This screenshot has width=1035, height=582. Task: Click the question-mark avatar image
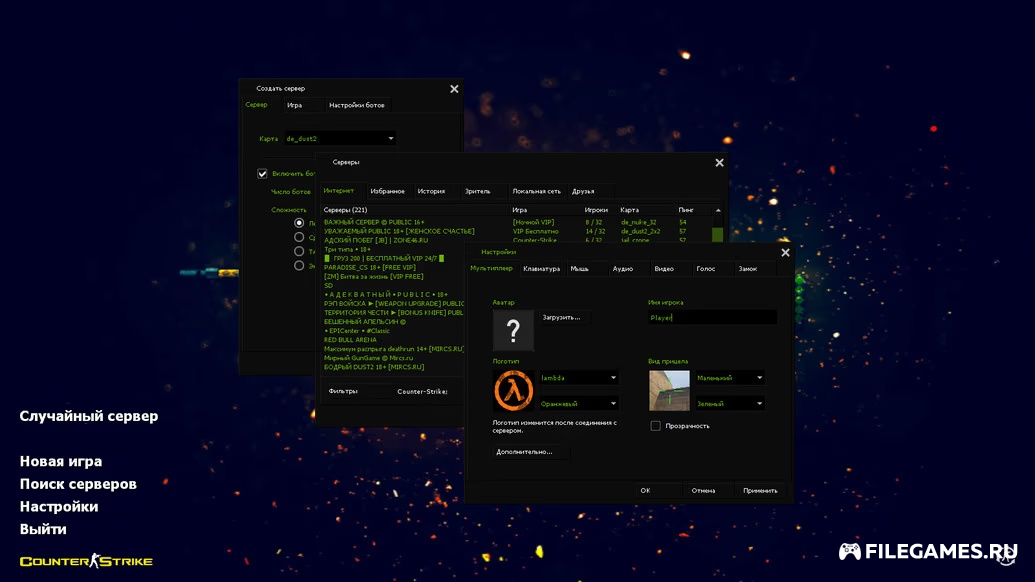click(x=513, y=330)
